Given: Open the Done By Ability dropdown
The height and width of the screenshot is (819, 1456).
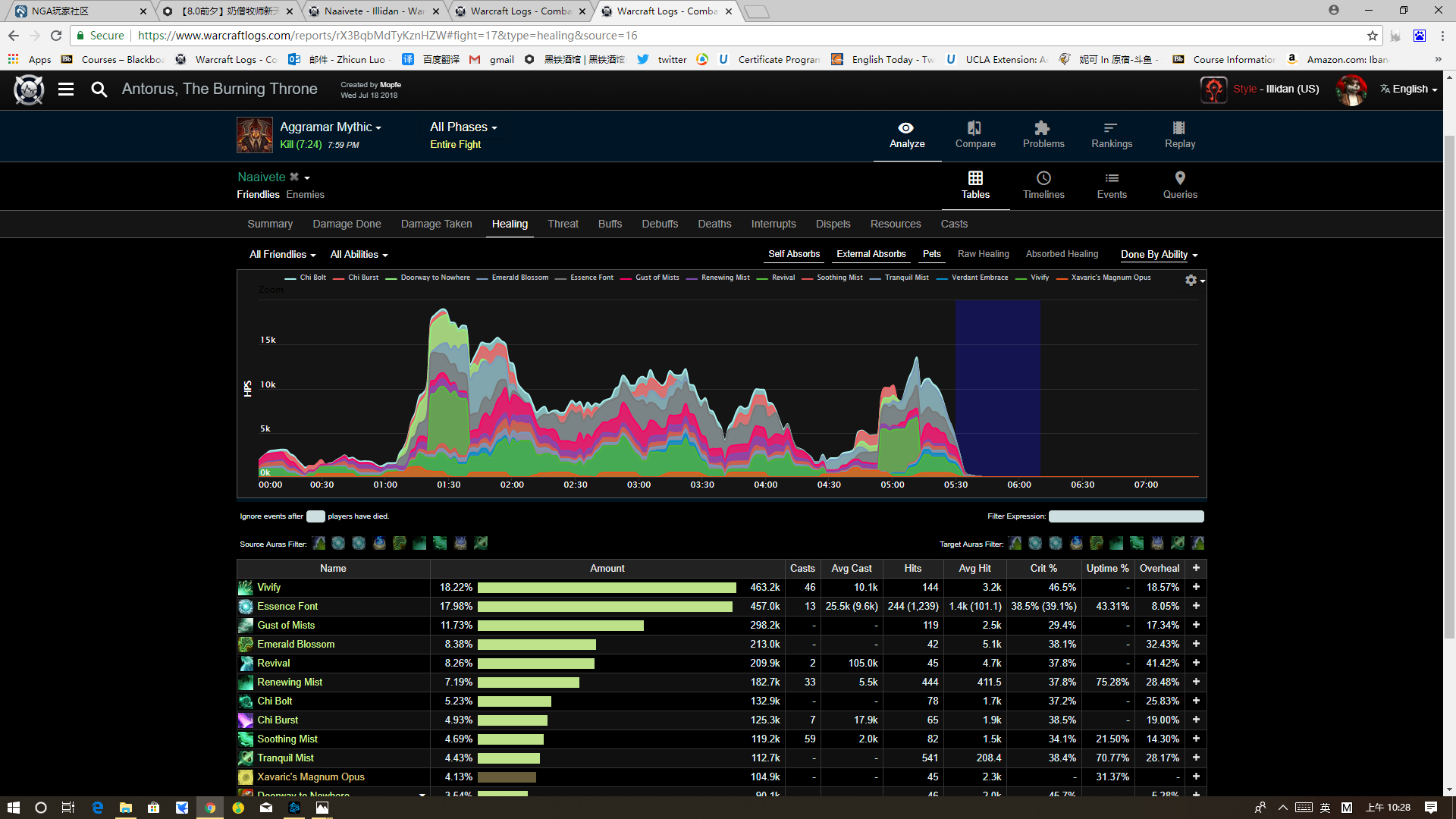Looking at the screenshot, I should tap(1159, 255).
